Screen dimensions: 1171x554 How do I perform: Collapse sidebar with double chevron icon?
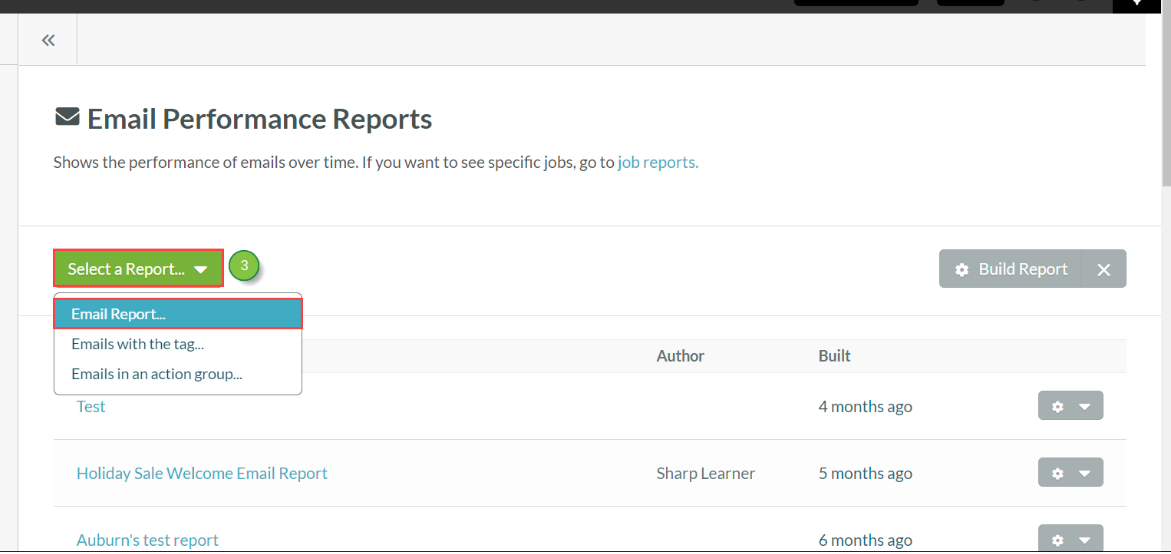coord(49,40)
